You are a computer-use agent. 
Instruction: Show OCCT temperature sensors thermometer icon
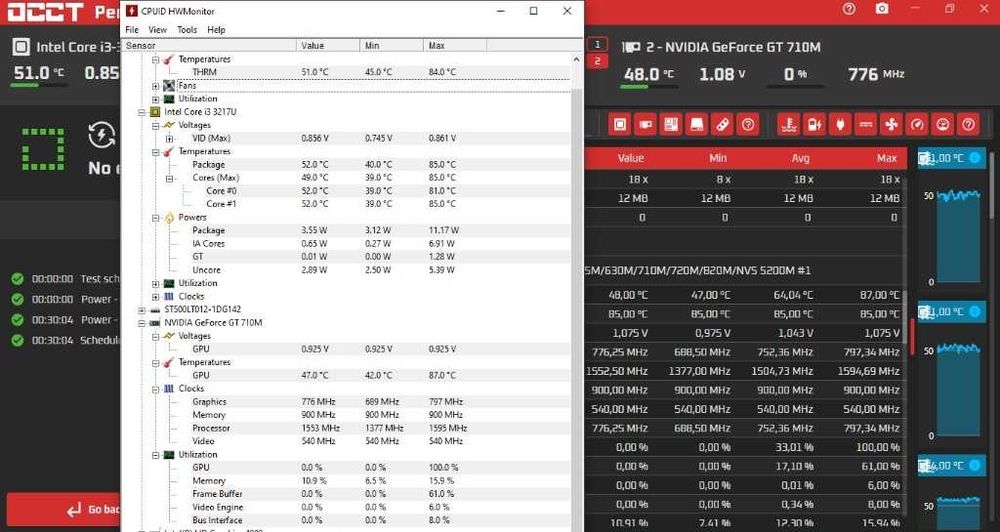[789, 124]
